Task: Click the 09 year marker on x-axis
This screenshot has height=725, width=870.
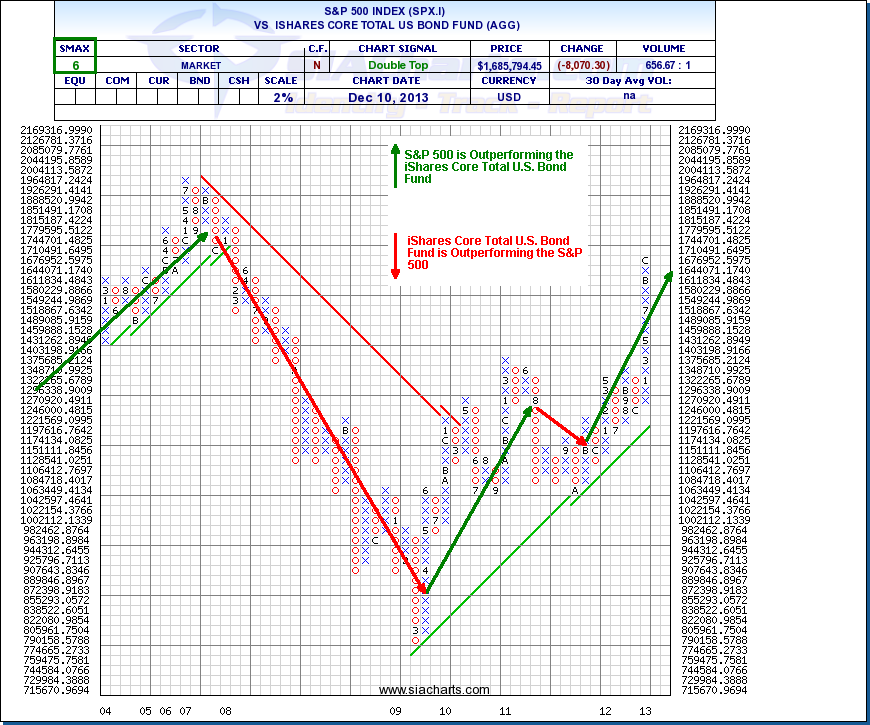Action: (x=396, y=710)
